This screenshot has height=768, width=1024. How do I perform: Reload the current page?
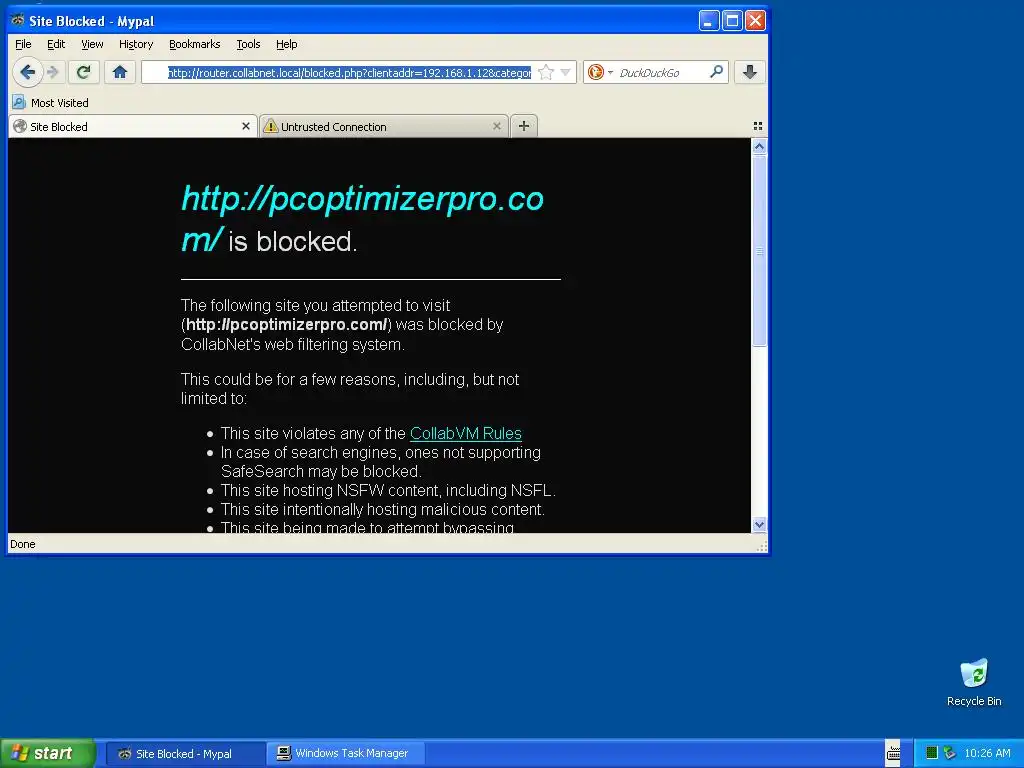point(83,72)
